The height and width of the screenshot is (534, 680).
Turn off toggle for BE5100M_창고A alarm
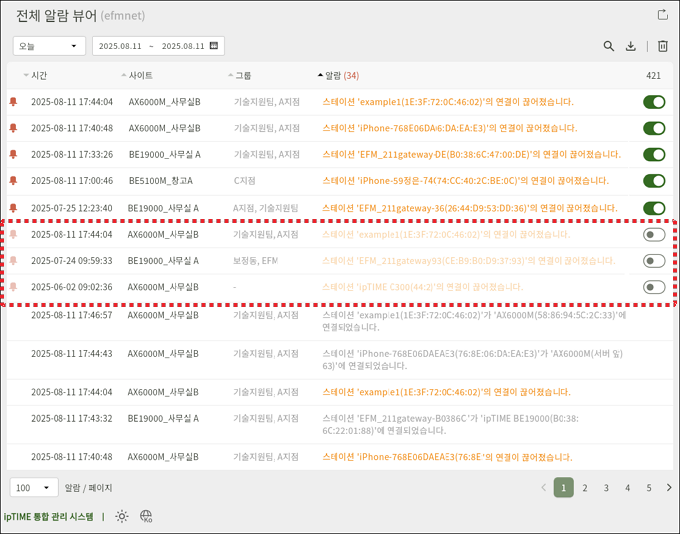click(654, 181)
